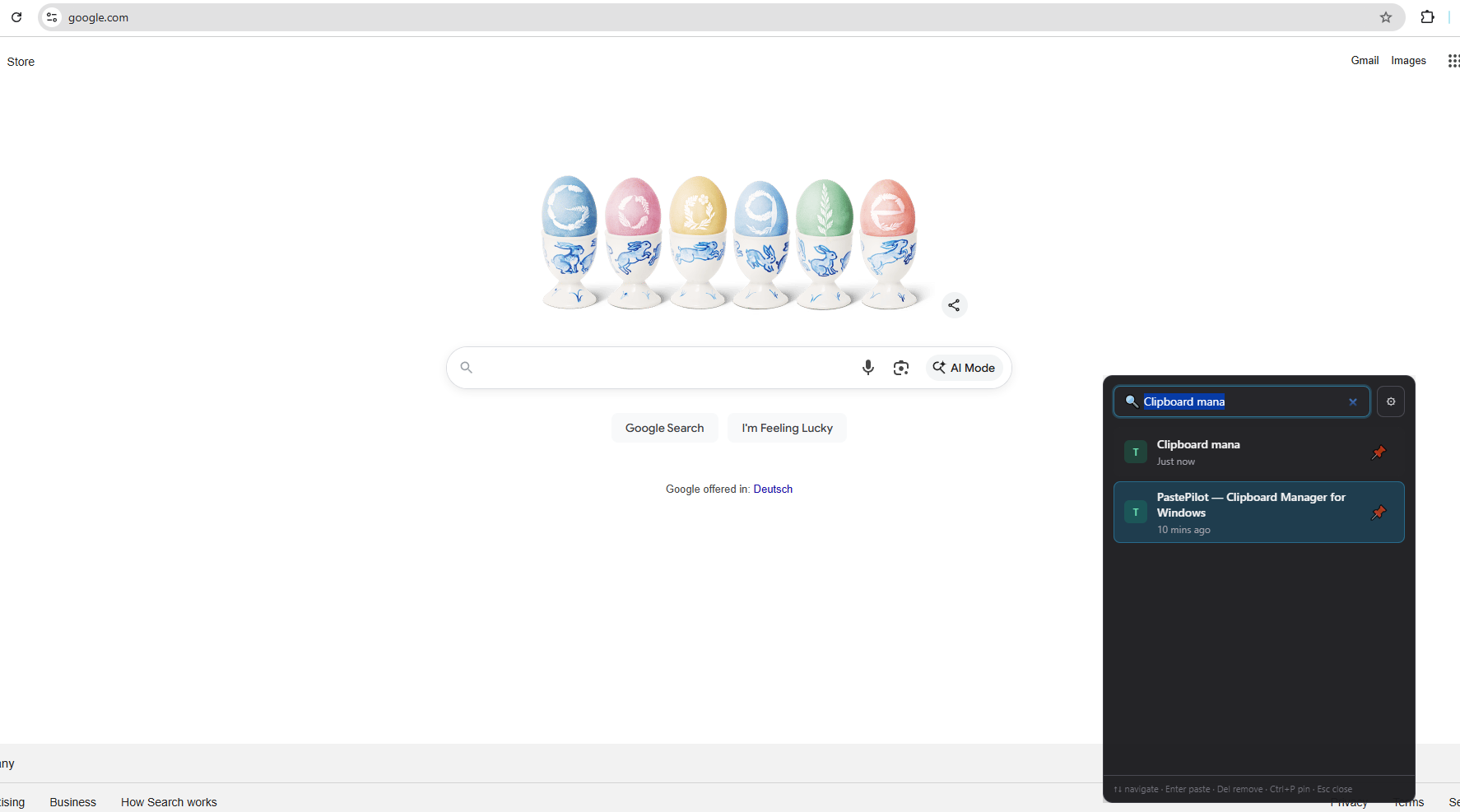
Task: Share the Easter eggs doodle
Action: click(954, 305)
